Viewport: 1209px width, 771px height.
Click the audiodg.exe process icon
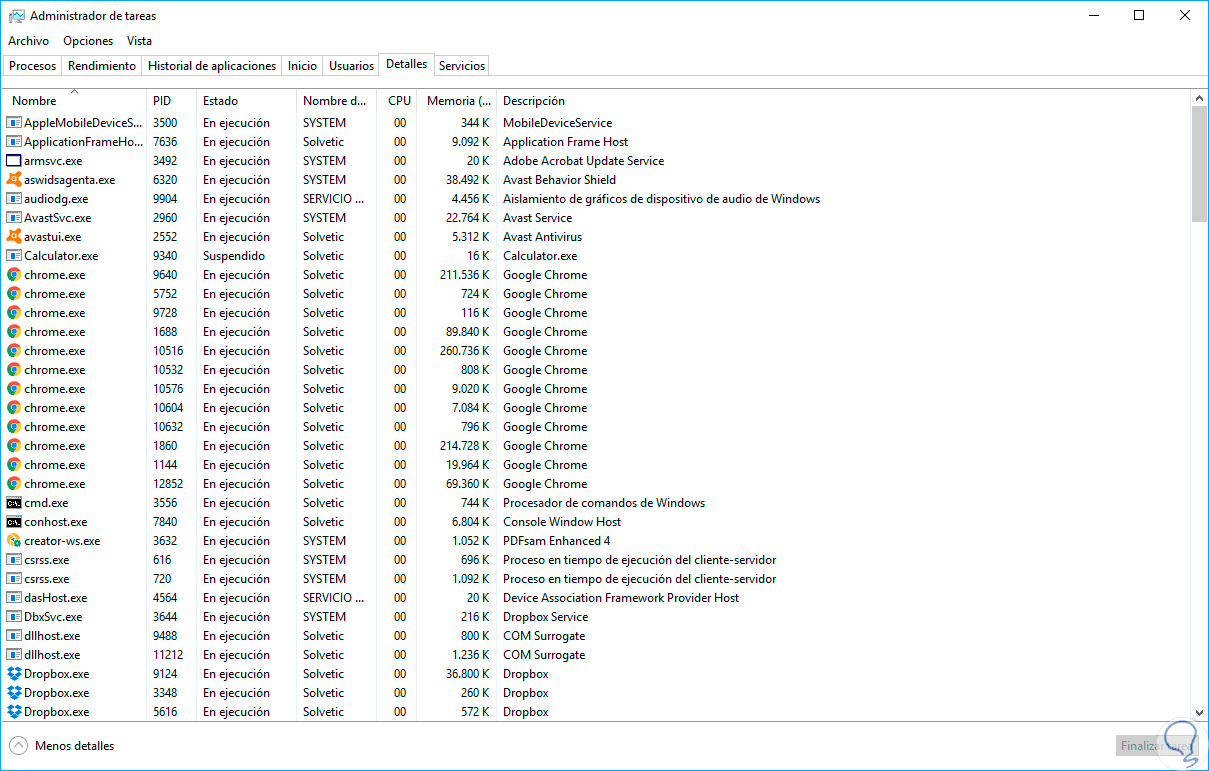14,199
